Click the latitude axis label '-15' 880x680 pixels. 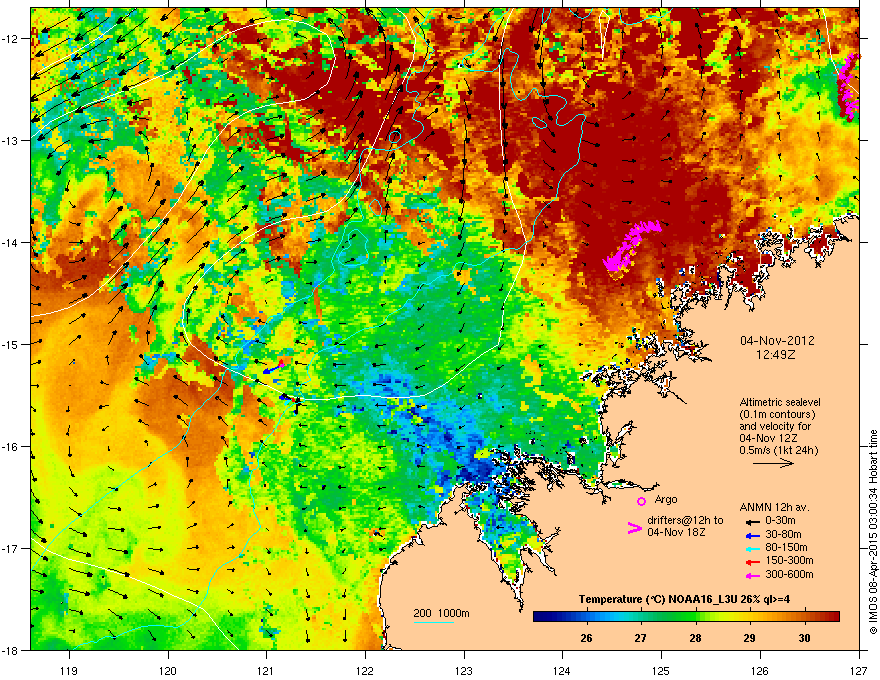(12, 344)
